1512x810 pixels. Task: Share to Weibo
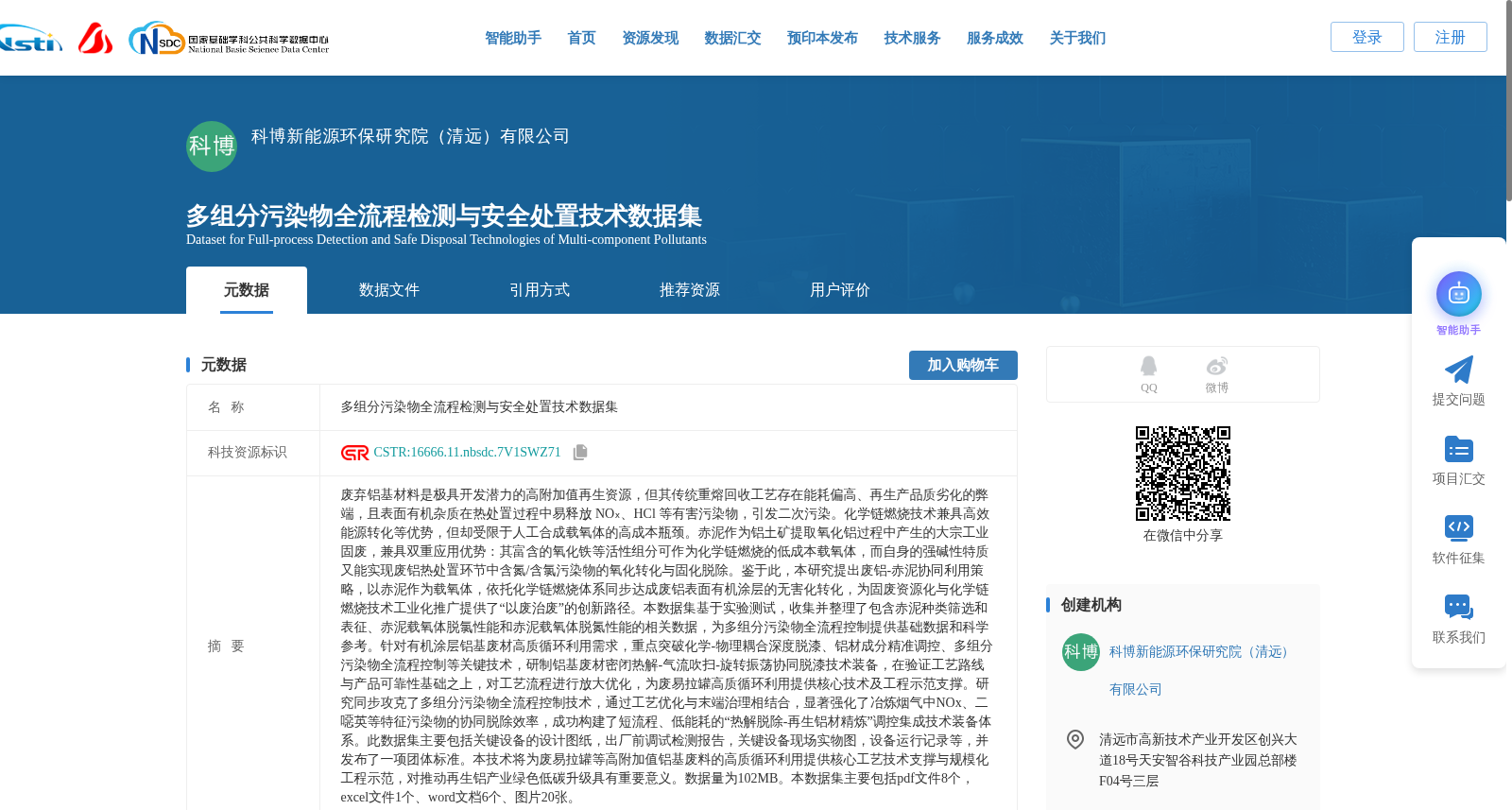click(1217, 374)
